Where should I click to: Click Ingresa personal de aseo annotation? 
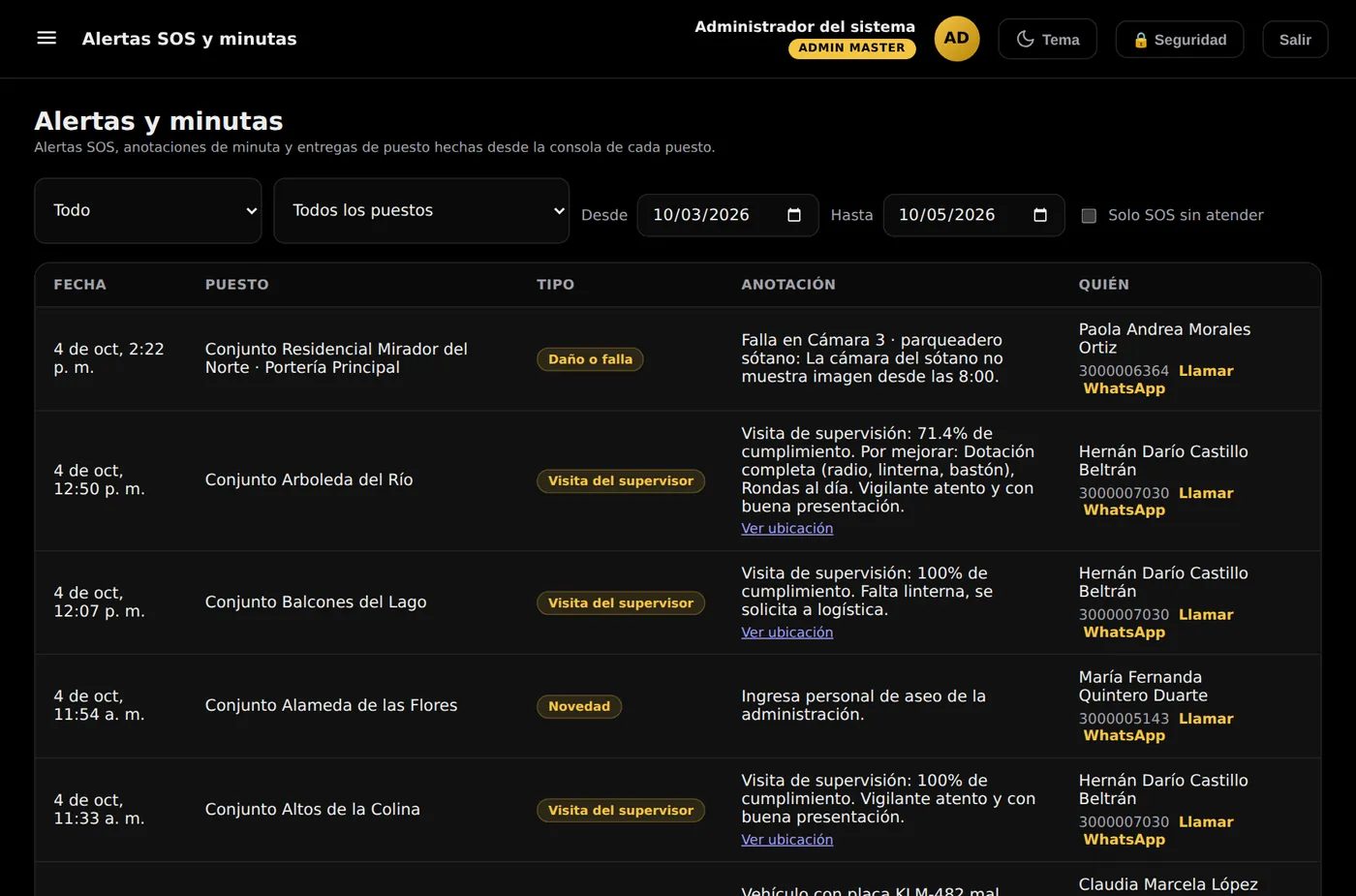[x=863, y=706]
